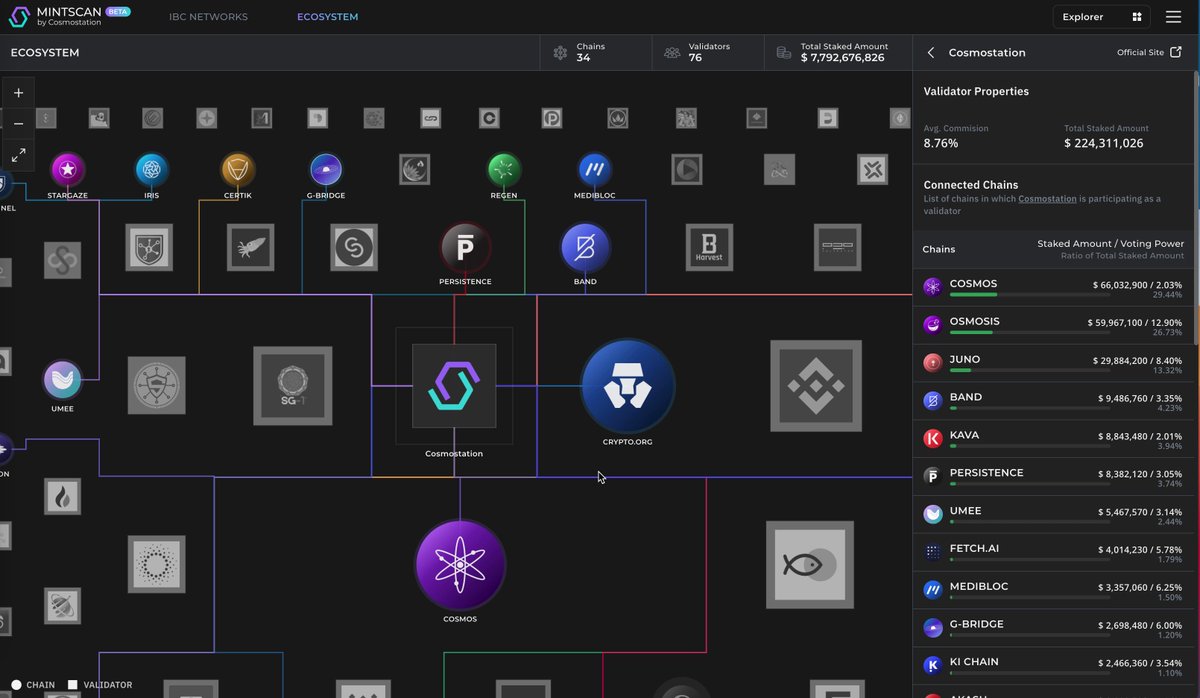Select BAND row in chains list
The width and height of the screenshot is (1200, 698).
tap(1054, 402)
